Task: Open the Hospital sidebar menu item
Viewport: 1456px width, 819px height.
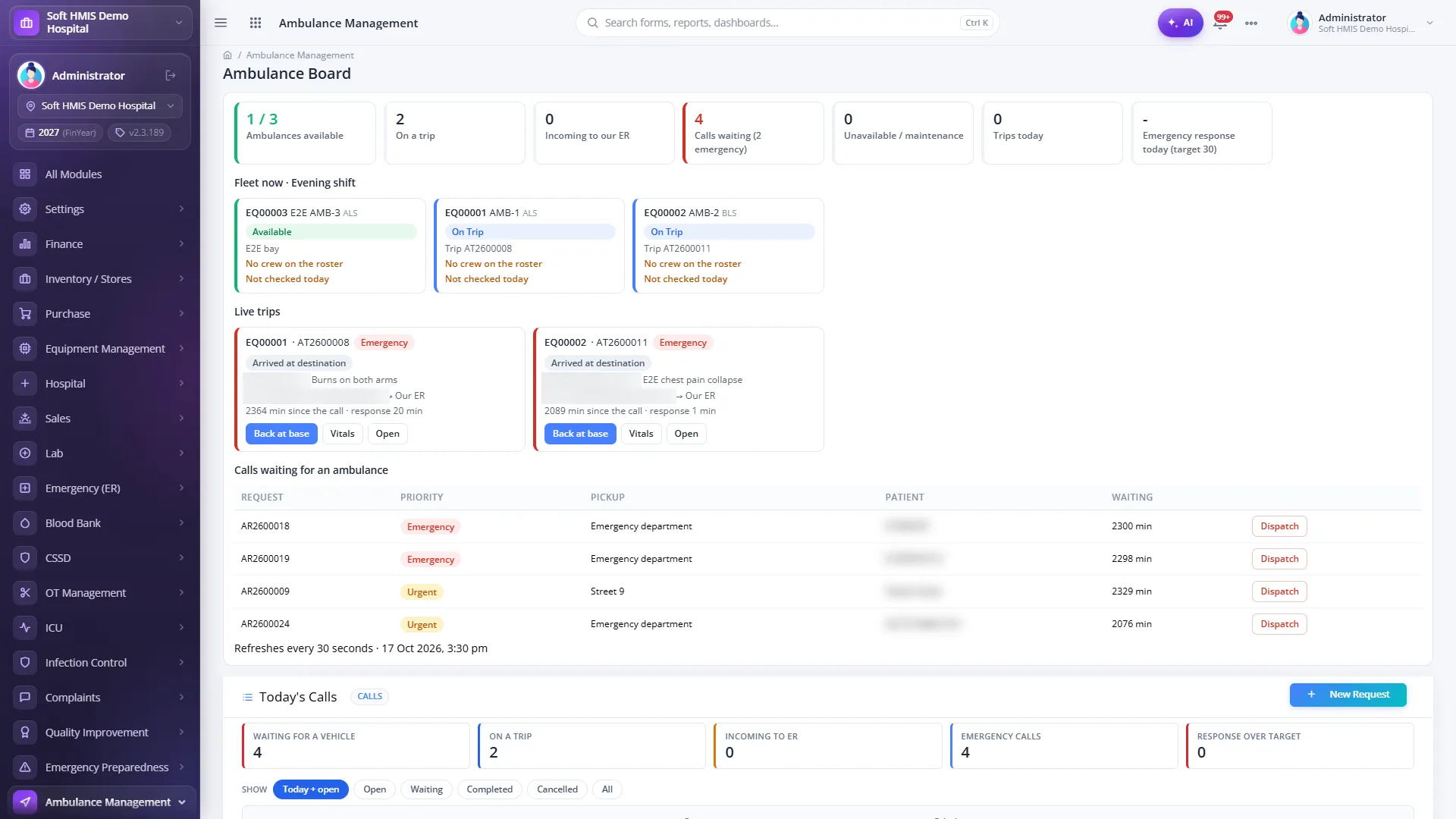Action: pos(100,384)
